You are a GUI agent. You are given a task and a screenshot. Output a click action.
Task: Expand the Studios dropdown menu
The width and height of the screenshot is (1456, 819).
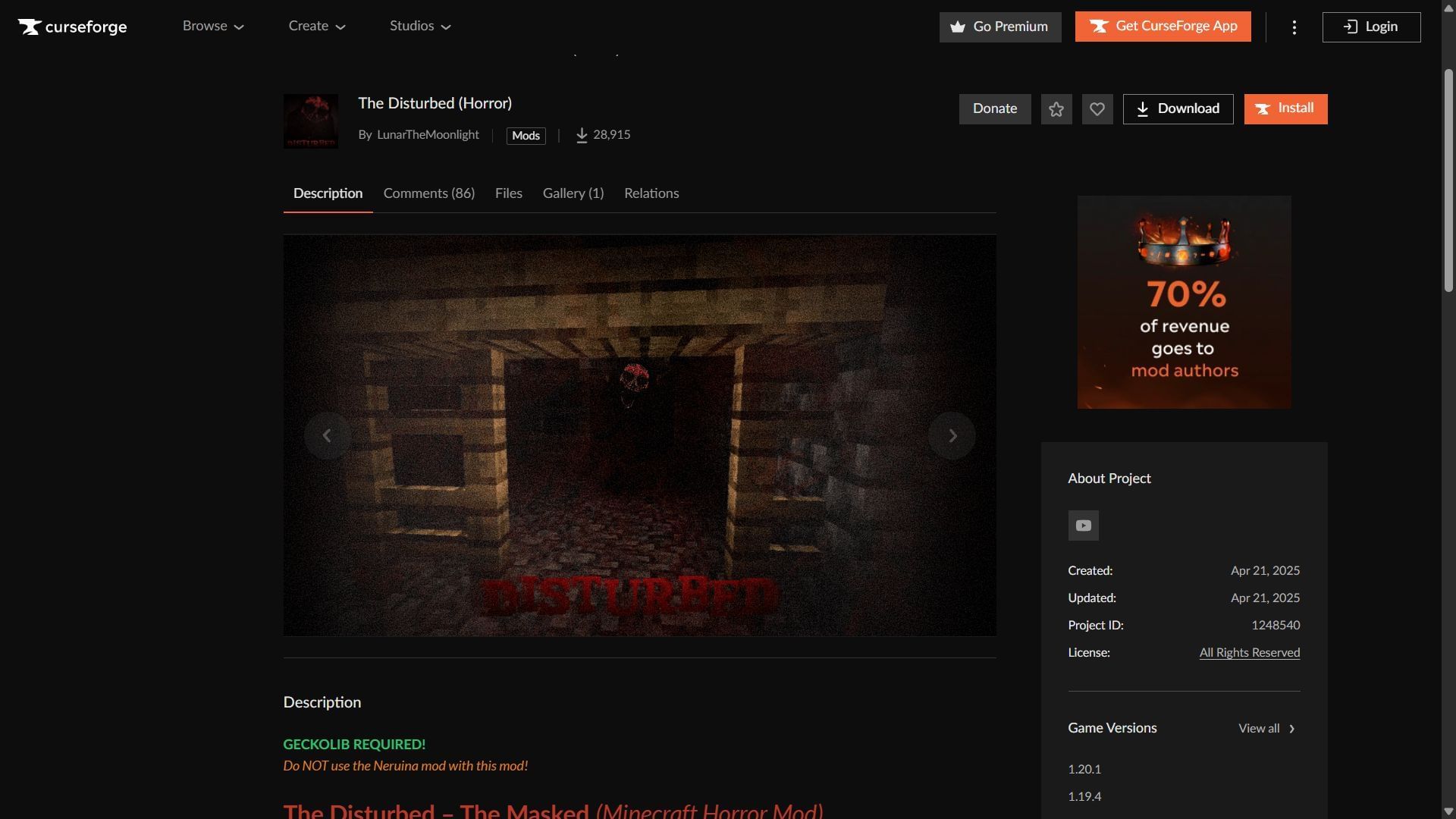[x=420, y=26]
